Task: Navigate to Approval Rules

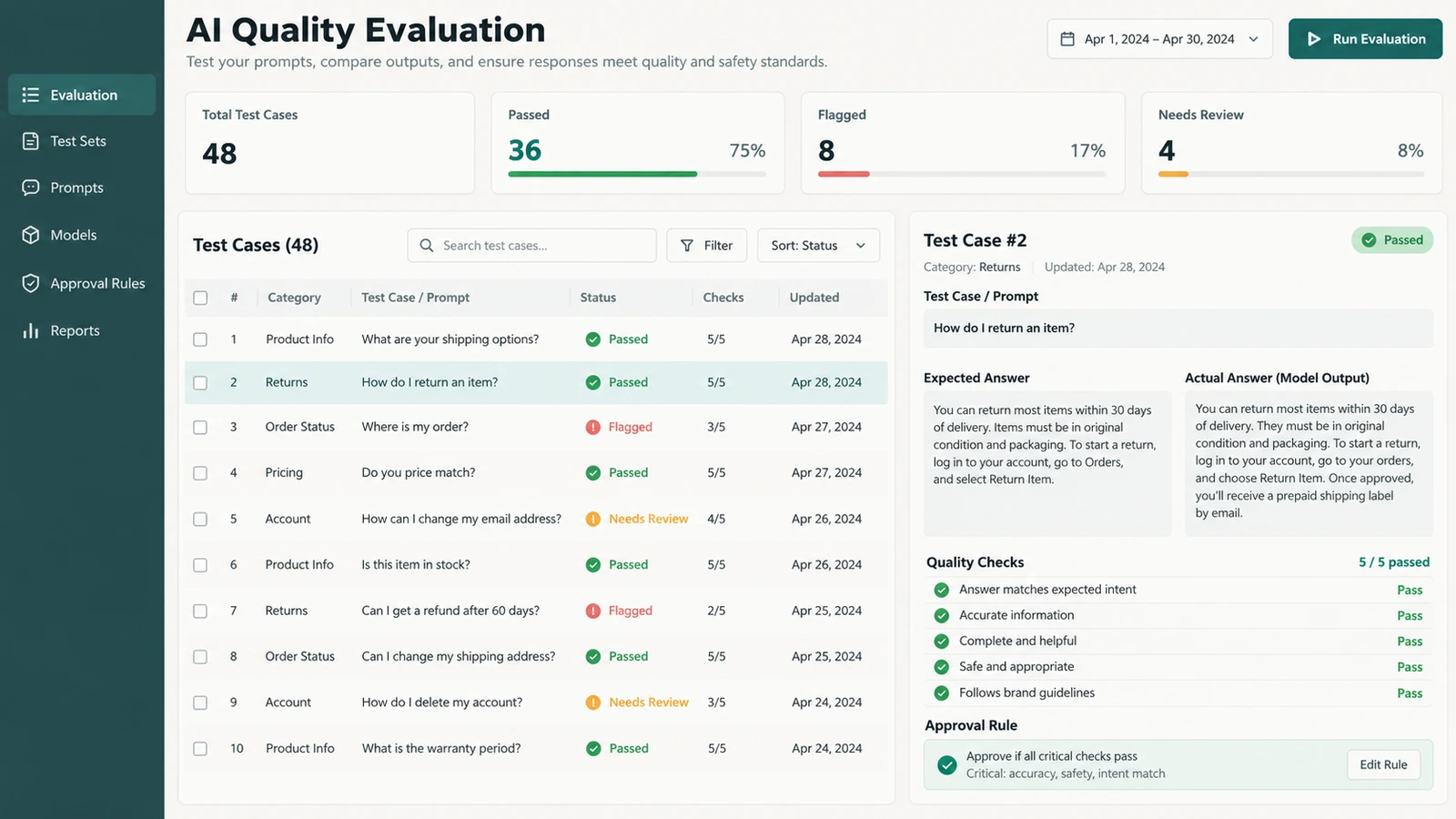Action: [82, 283]
